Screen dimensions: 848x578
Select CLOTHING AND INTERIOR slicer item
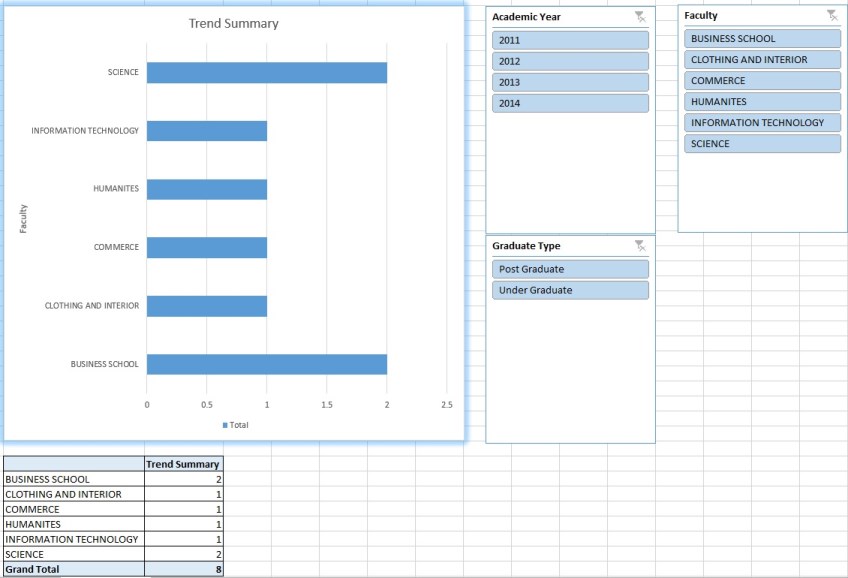[x=762, y=59]
